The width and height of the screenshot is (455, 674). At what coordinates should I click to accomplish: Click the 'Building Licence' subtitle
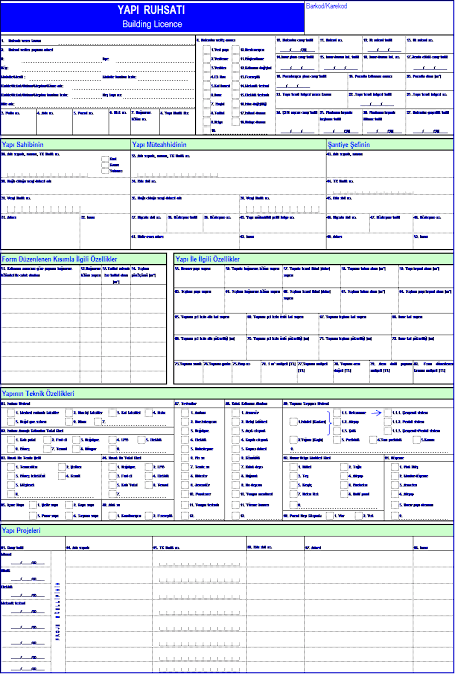click(x=152, y=25)
